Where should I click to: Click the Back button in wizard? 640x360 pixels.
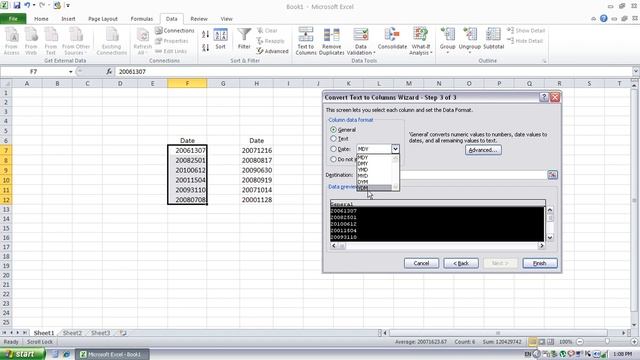coord(461,263)
